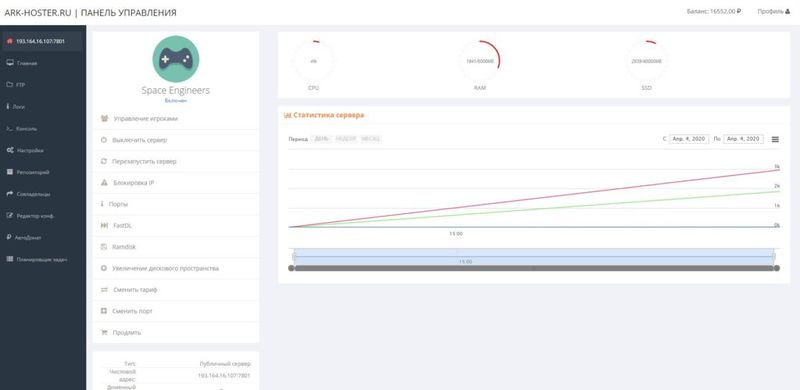Open Настройки gears icon in sidebar
This screenshot has height=390, width=800.
pyautogui.click(x=10, y=151)
